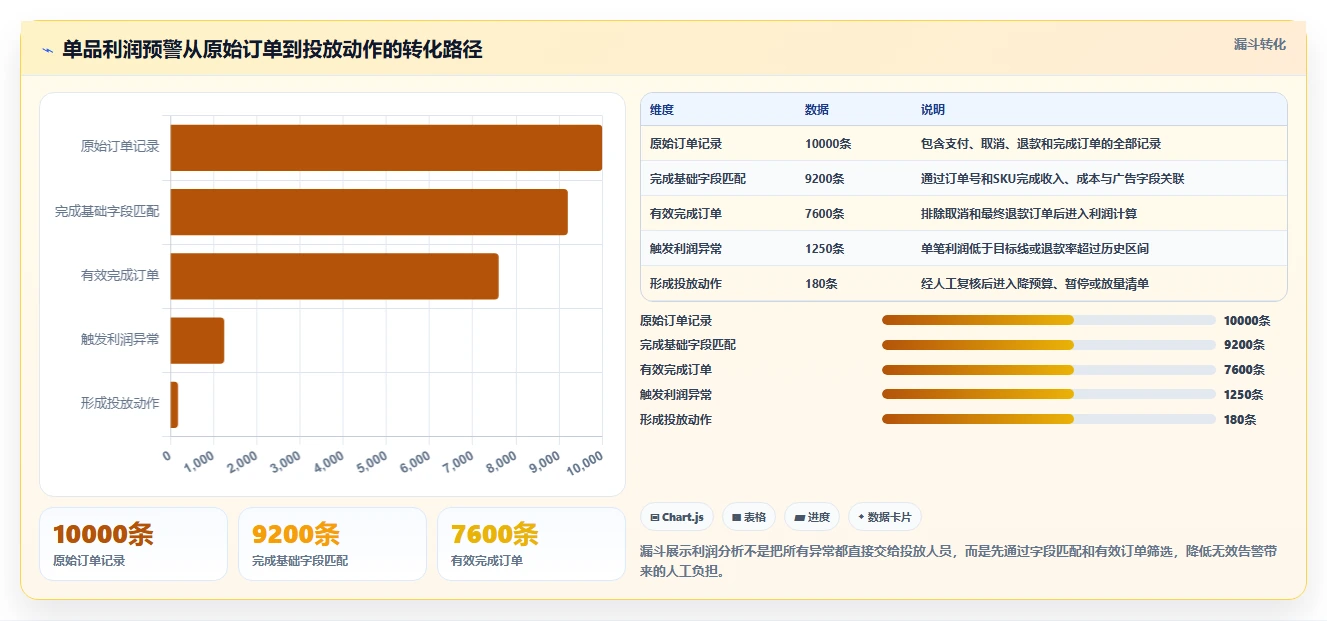Click the progress value 180条
The width and height of the screenshot is (1327, 621).
coord(1240,420)
